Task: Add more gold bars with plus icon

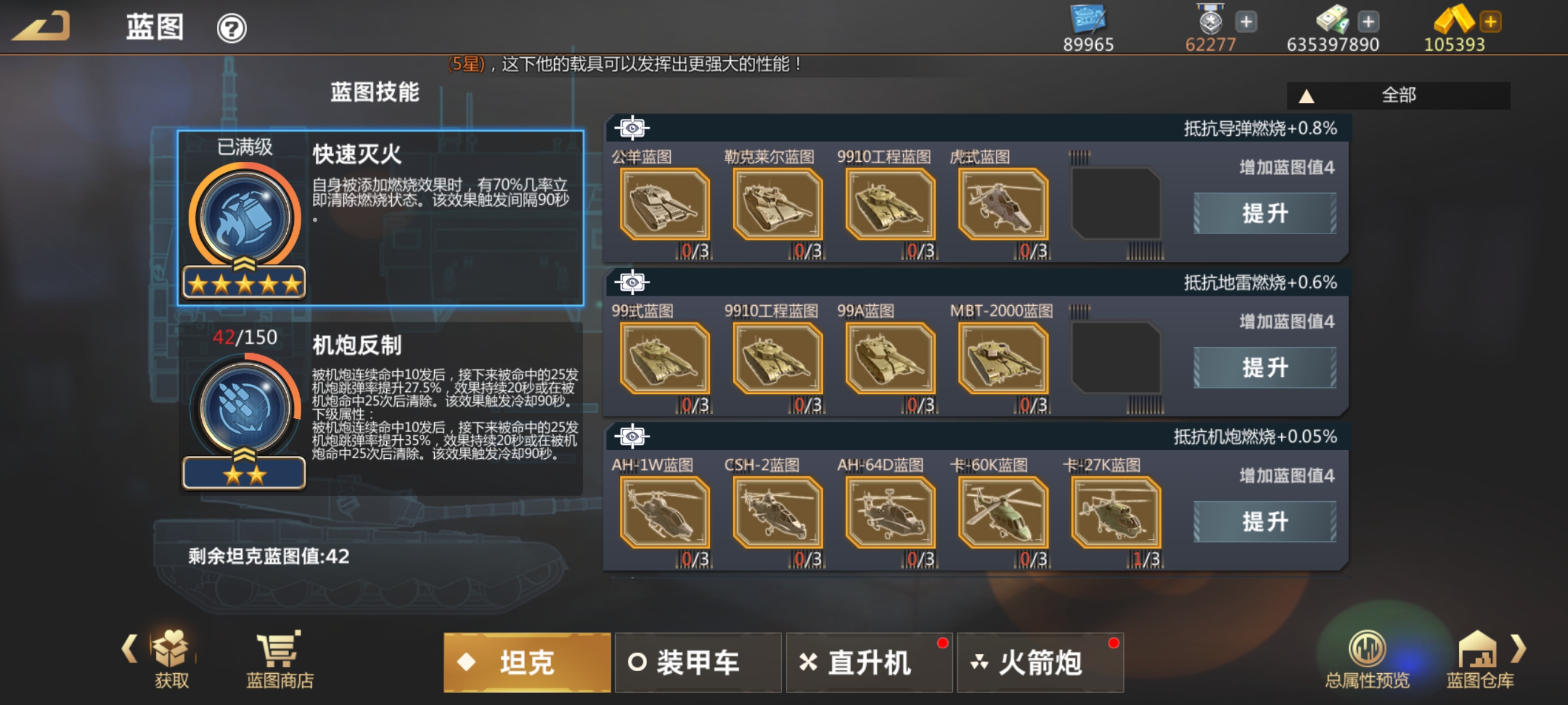Action: [1491, 22]
